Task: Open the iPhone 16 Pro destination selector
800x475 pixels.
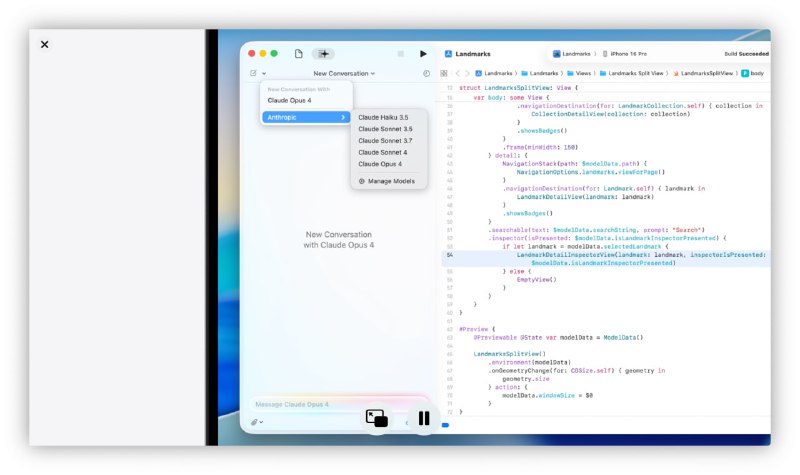Action: pyautogui.click(x=624, y=54)
